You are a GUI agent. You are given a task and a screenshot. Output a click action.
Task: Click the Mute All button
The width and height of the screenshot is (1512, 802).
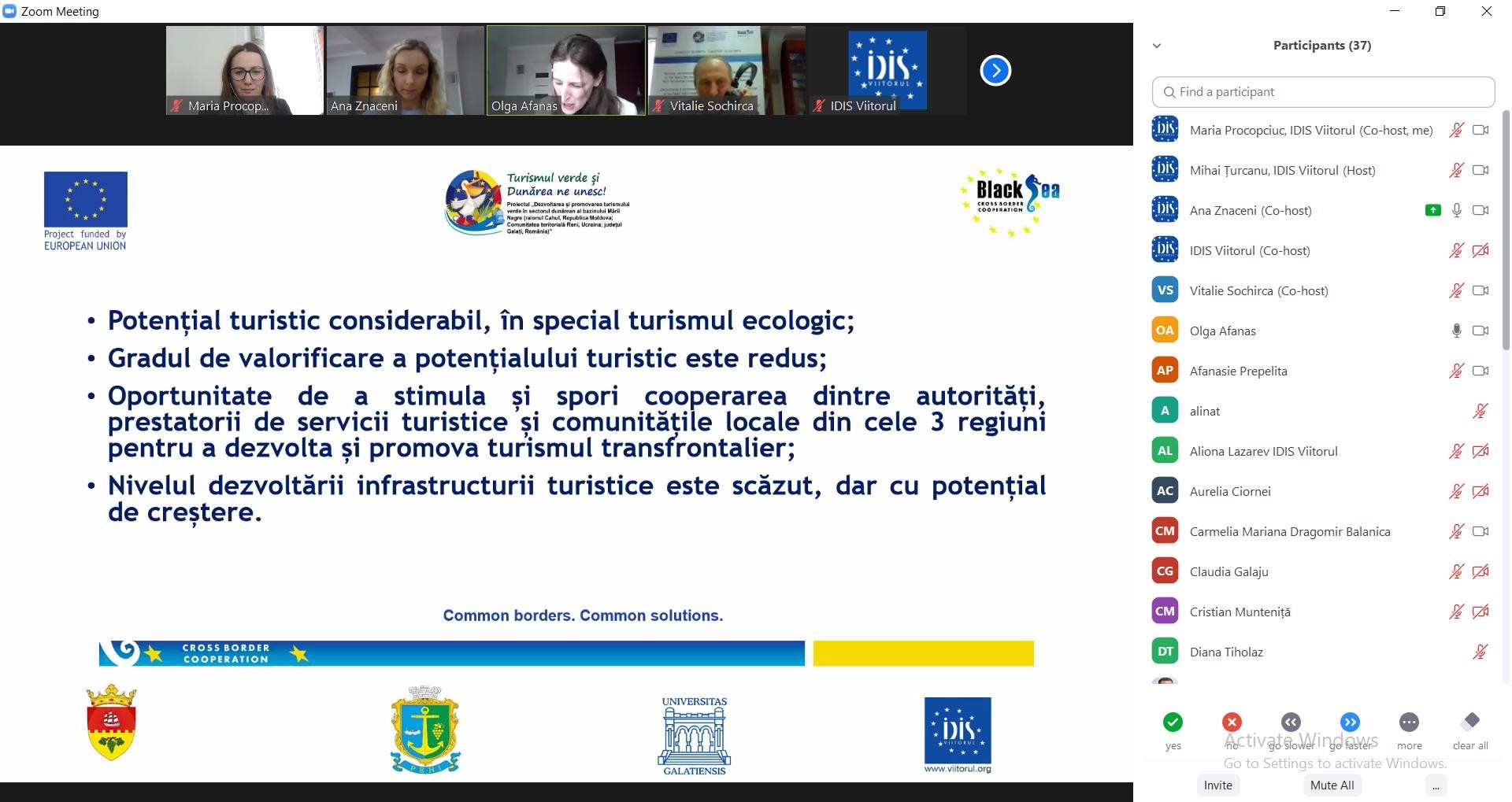pos(1332,785)
